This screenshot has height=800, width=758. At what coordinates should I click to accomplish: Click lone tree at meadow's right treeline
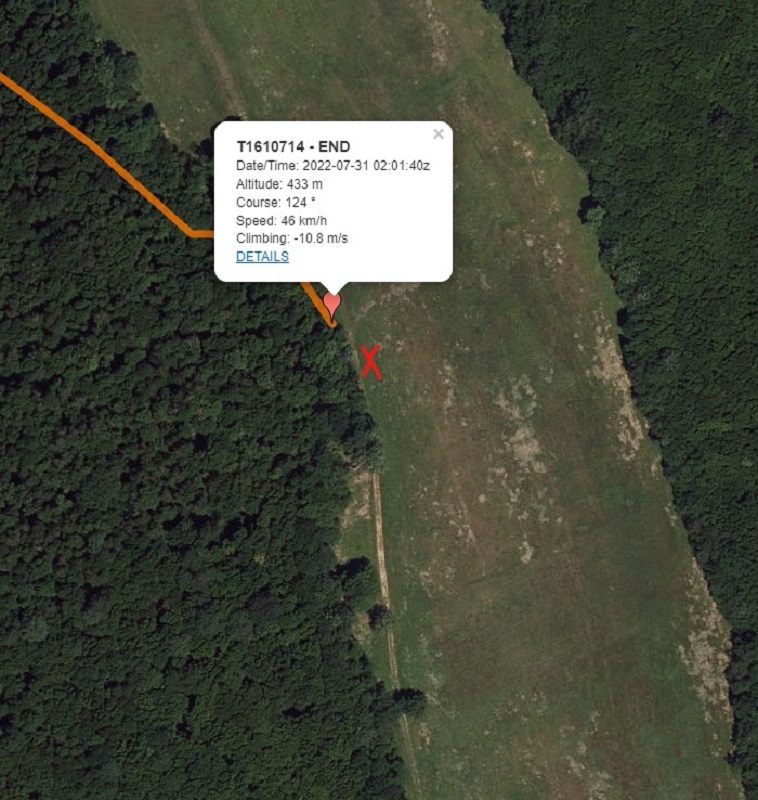point(591,211)
